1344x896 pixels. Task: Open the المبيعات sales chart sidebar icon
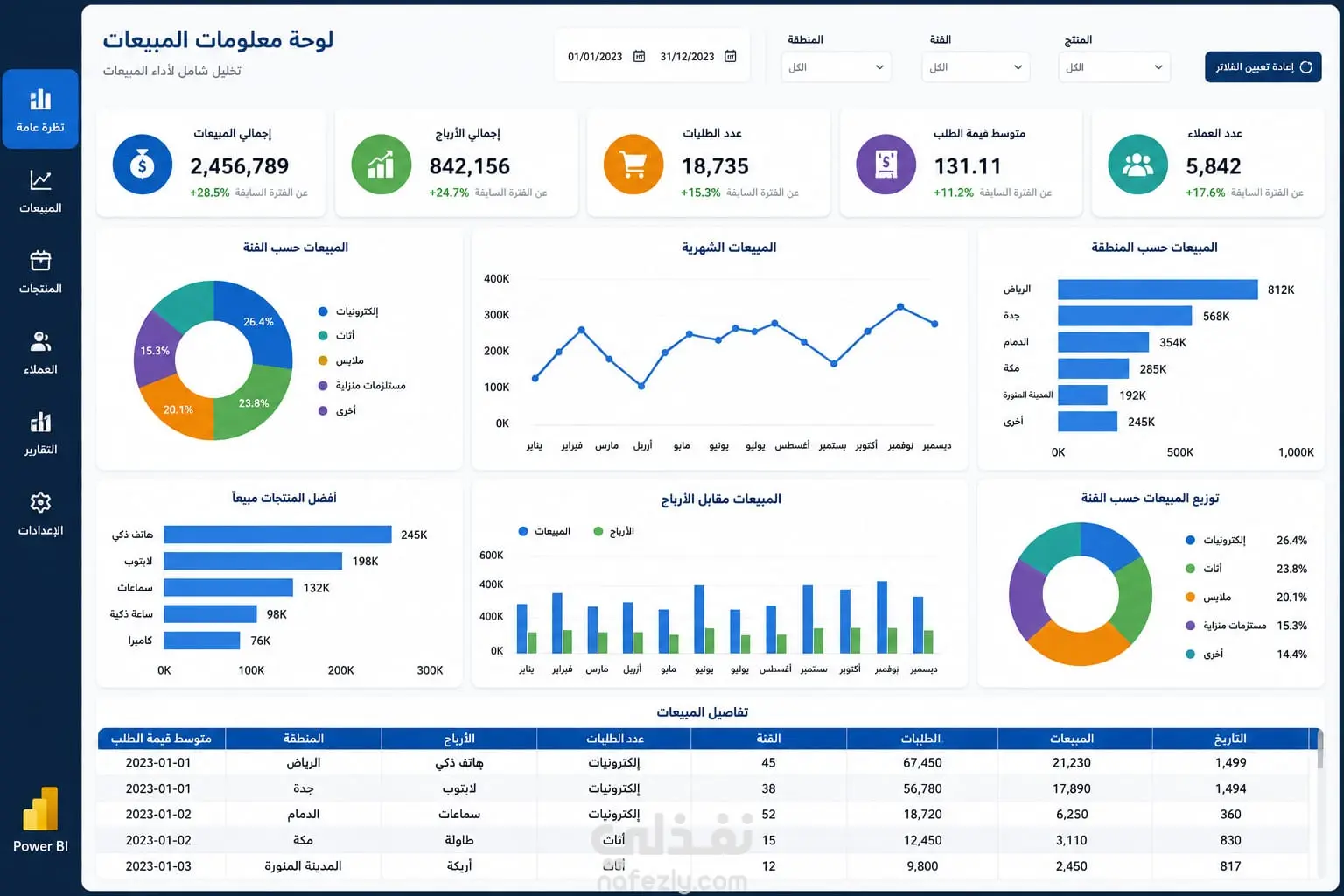tap(40, 180)
